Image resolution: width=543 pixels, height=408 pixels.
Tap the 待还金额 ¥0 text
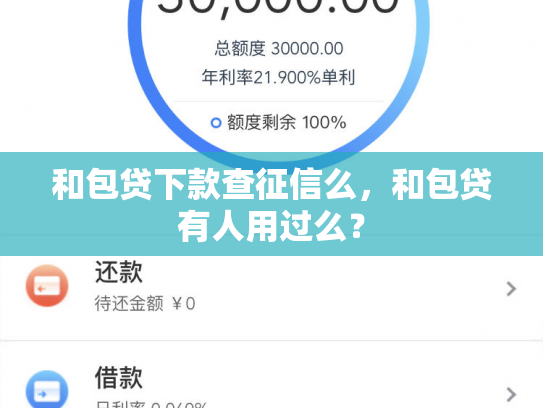point(145,304)
